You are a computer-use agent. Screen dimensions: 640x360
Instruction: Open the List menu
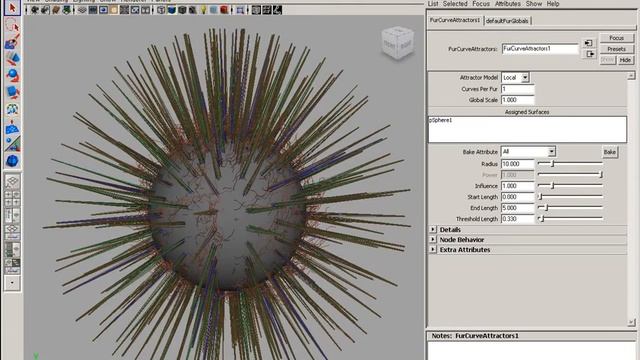pos(433,4)
